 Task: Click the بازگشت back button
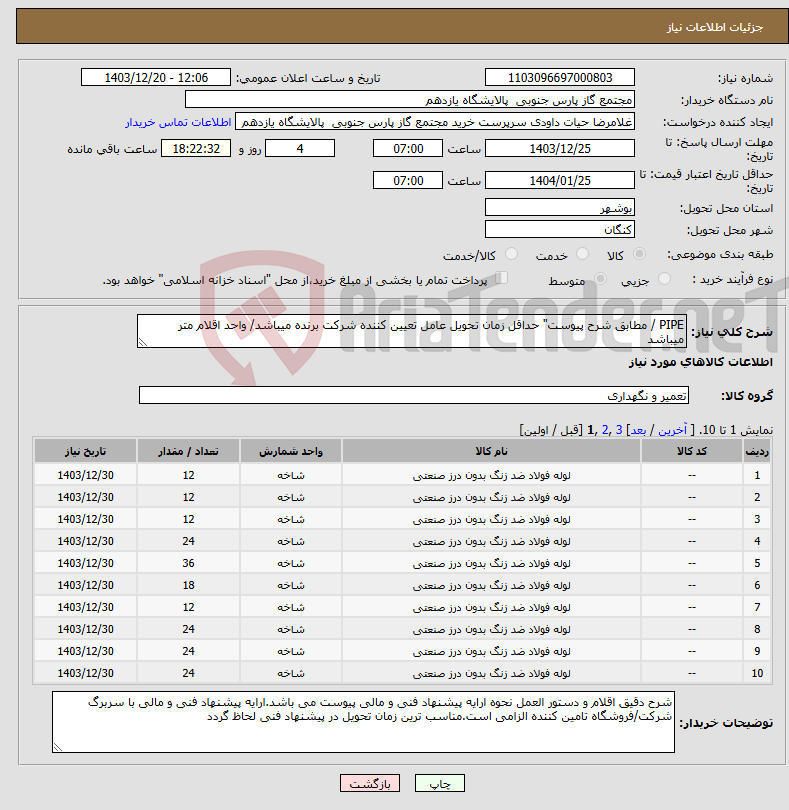click(370, 783)
